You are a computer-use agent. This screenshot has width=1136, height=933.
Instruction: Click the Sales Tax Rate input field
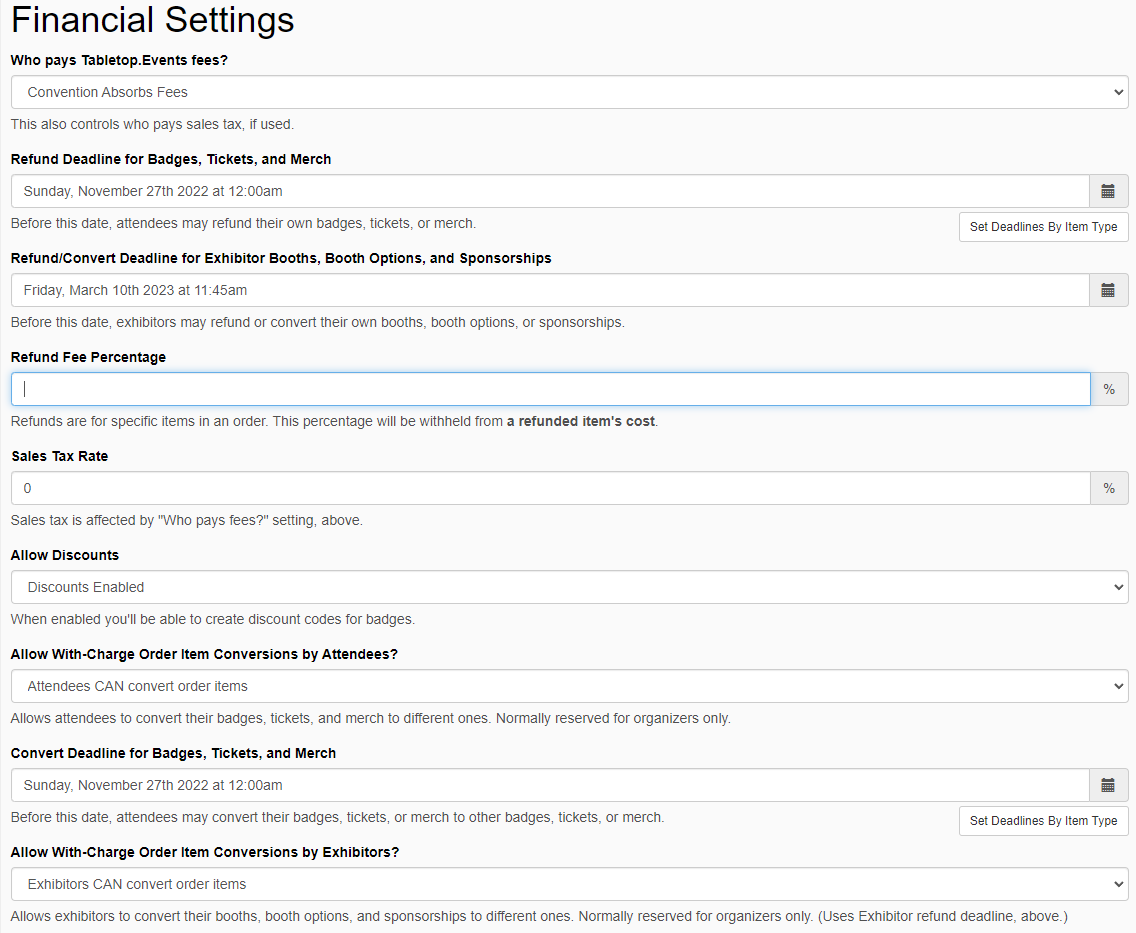point(551,488)
